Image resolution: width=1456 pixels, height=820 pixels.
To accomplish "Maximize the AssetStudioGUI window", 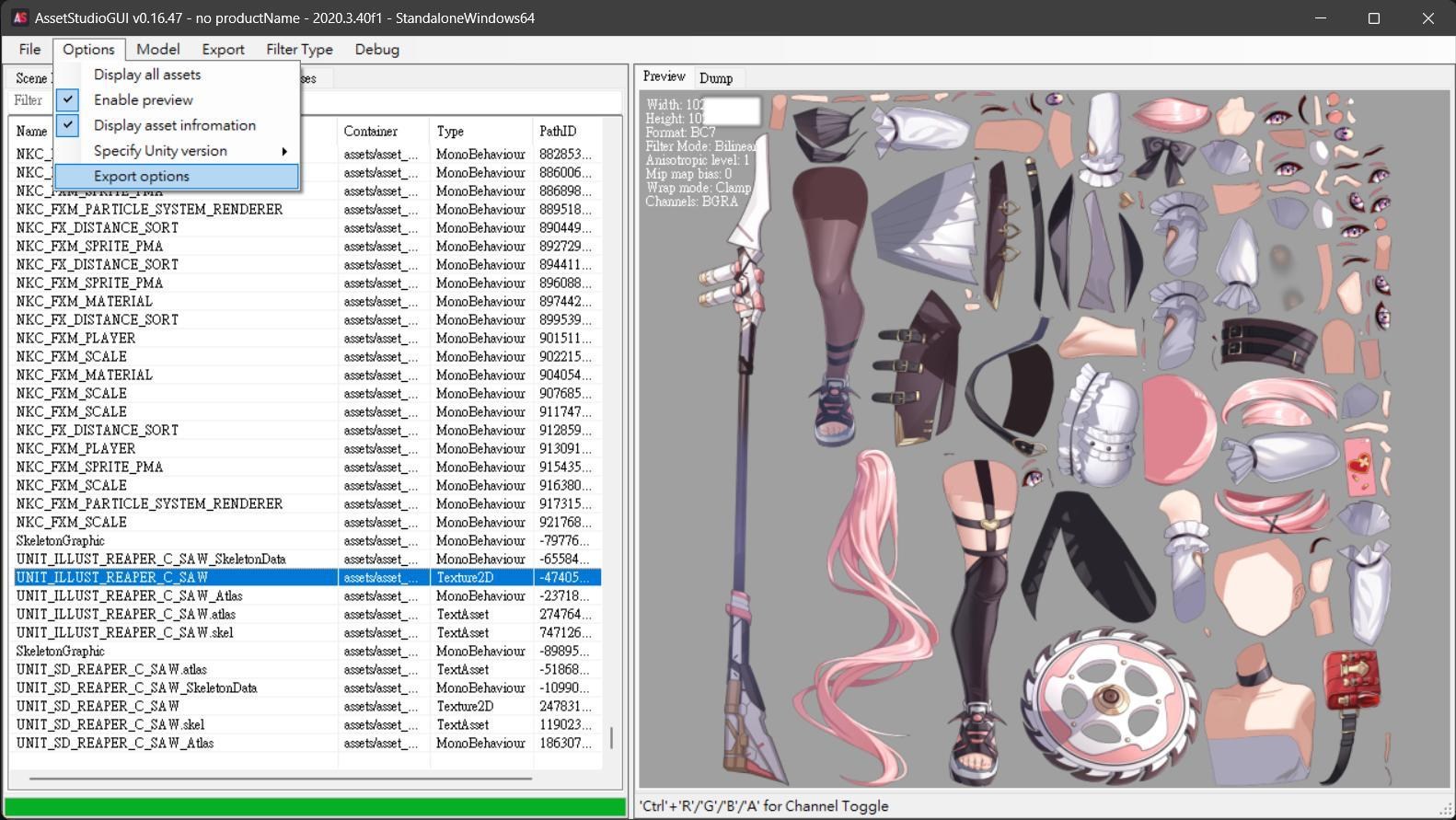I will tap(1374, 18).
